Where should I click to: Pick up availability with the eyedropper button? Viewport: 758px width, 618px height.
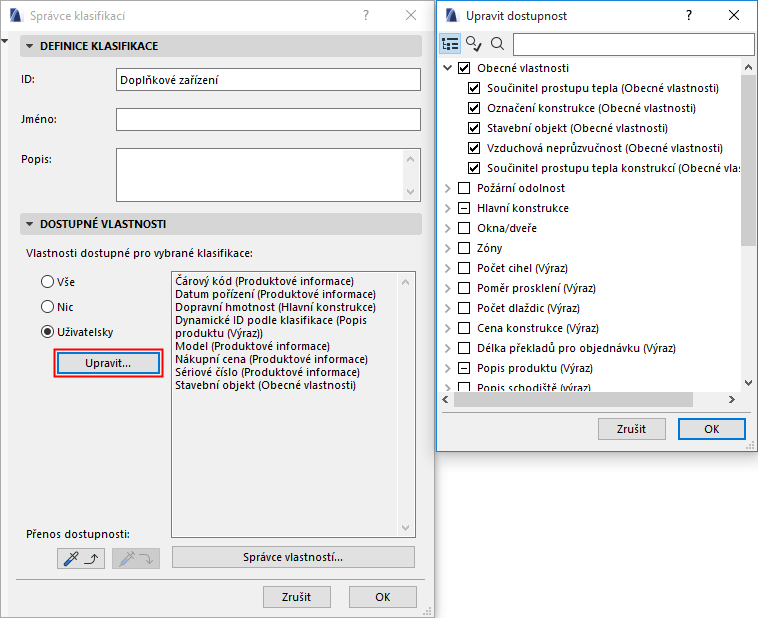pyautogui.click(x=81, y=559)
